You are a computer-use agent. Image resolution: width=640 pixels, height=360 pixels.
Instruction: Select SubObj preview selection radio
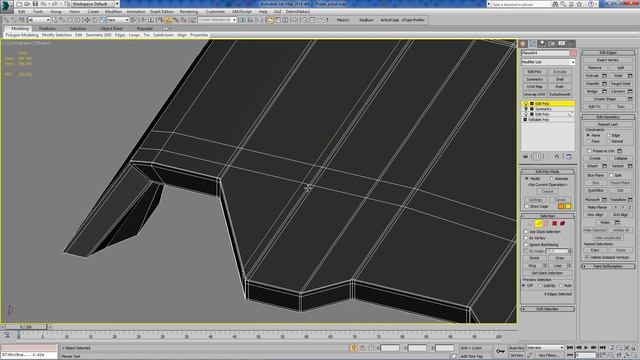[540, 286]
